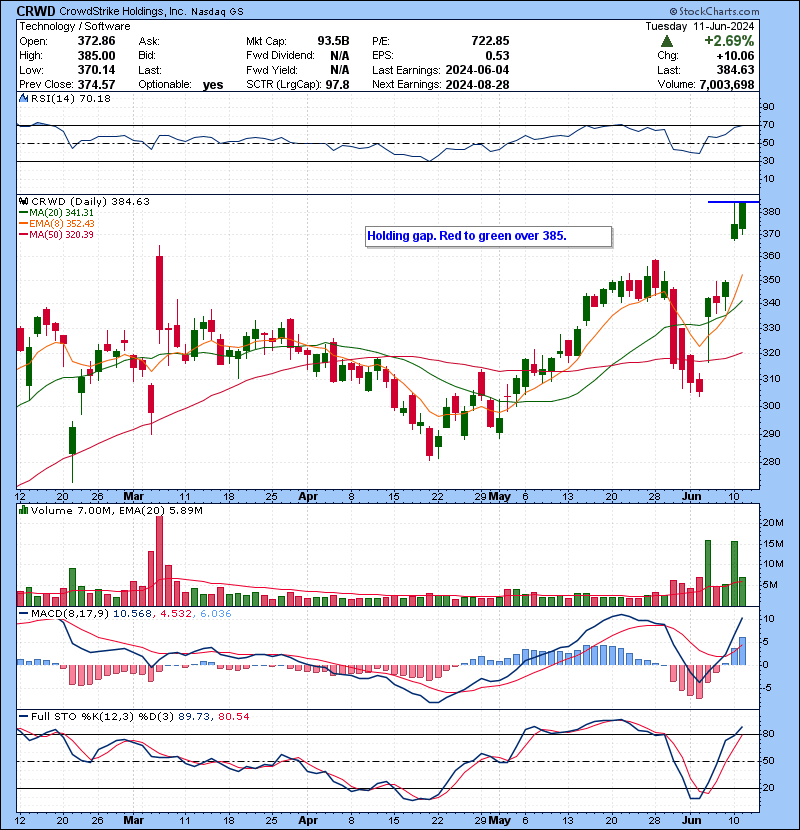Click the RSI panel line icon
This screenshot has width=800, height=830.
tap(23, 98)
